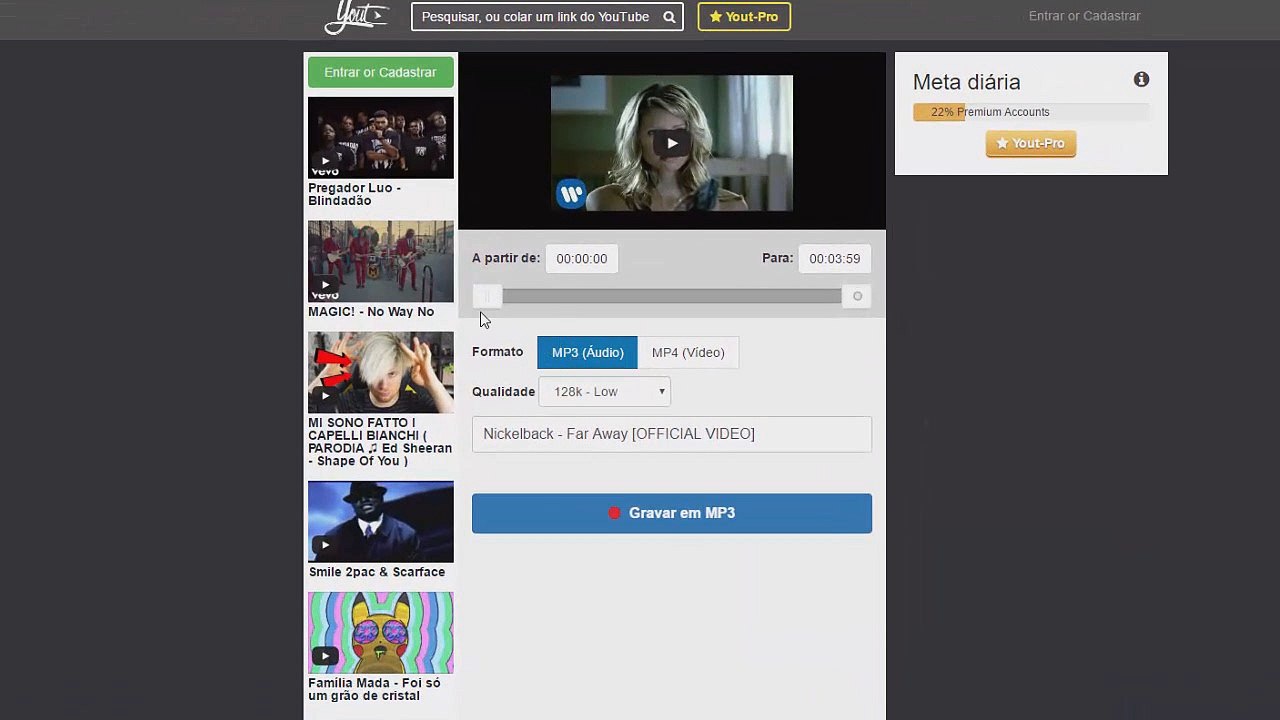Click play icon on Pregador Luo thumbnail
Image resolution: width=1280 pixels, height=720 pixels.
(x=325, y=160)
